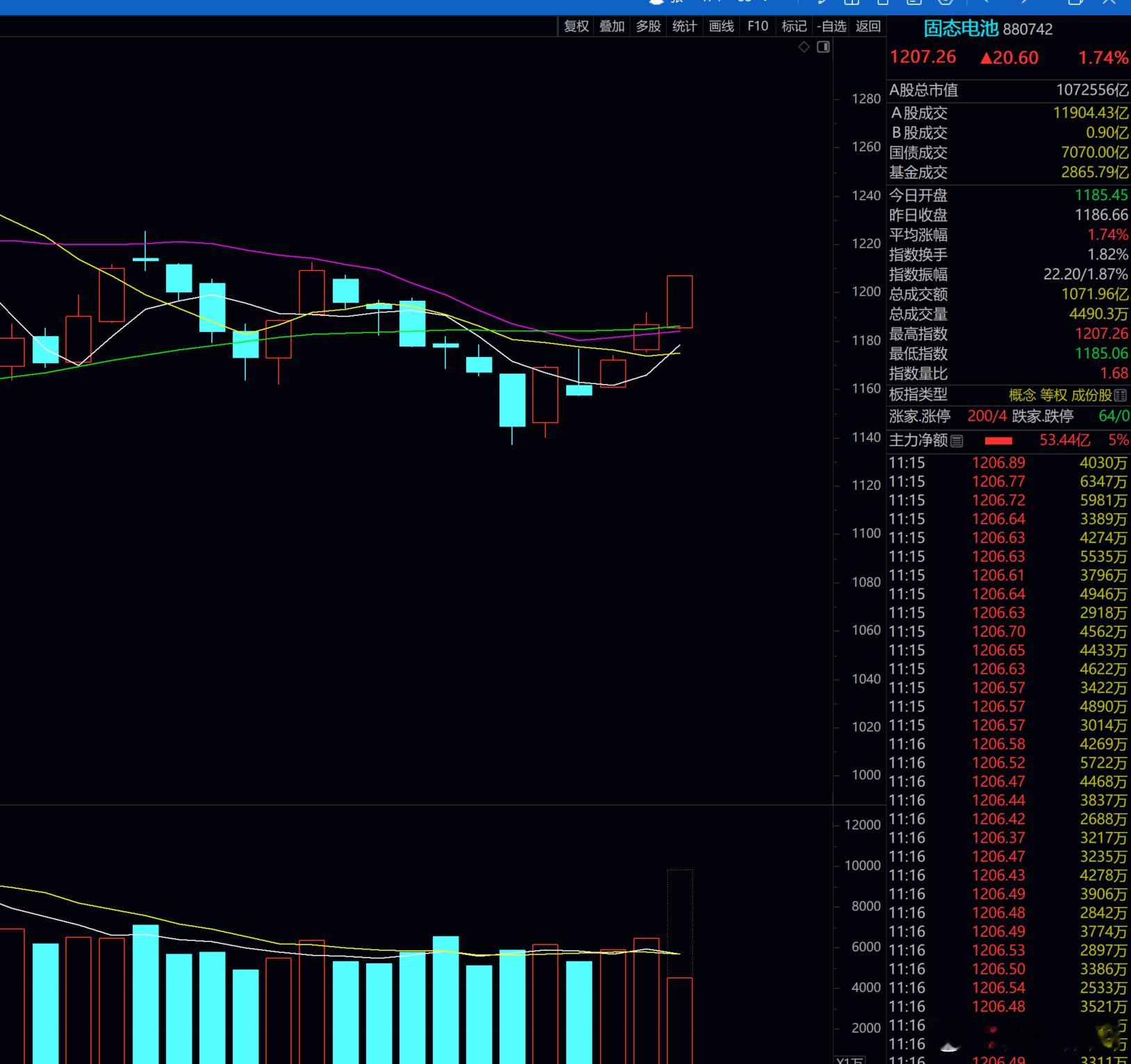The height and width of the screenshot is (1064, 1131).
Task: Open the 复权 toolbar option
Action: point(577,26)
